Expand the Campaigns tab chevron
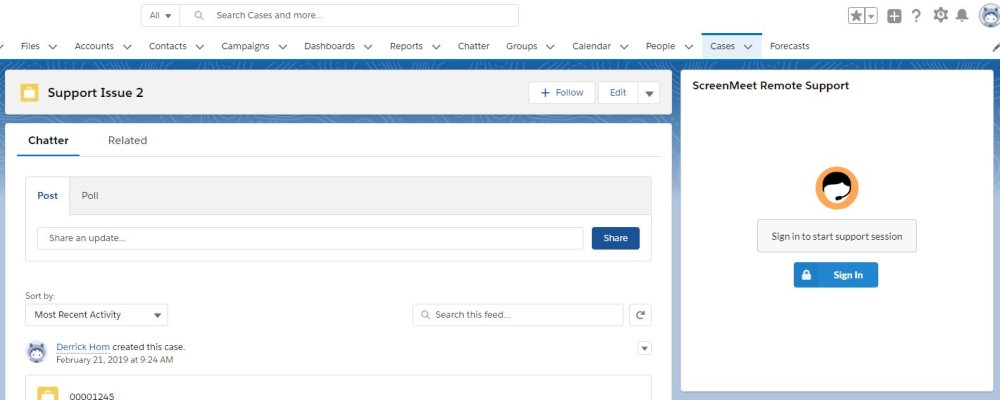 283,47
